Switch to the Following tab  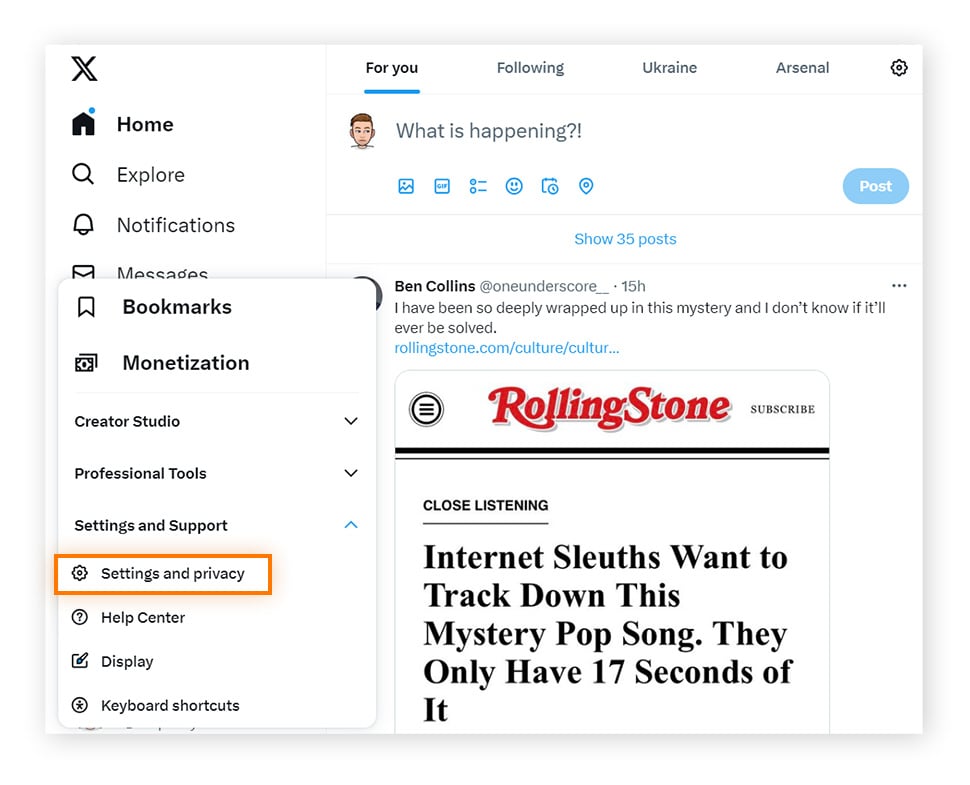point(530,67)
